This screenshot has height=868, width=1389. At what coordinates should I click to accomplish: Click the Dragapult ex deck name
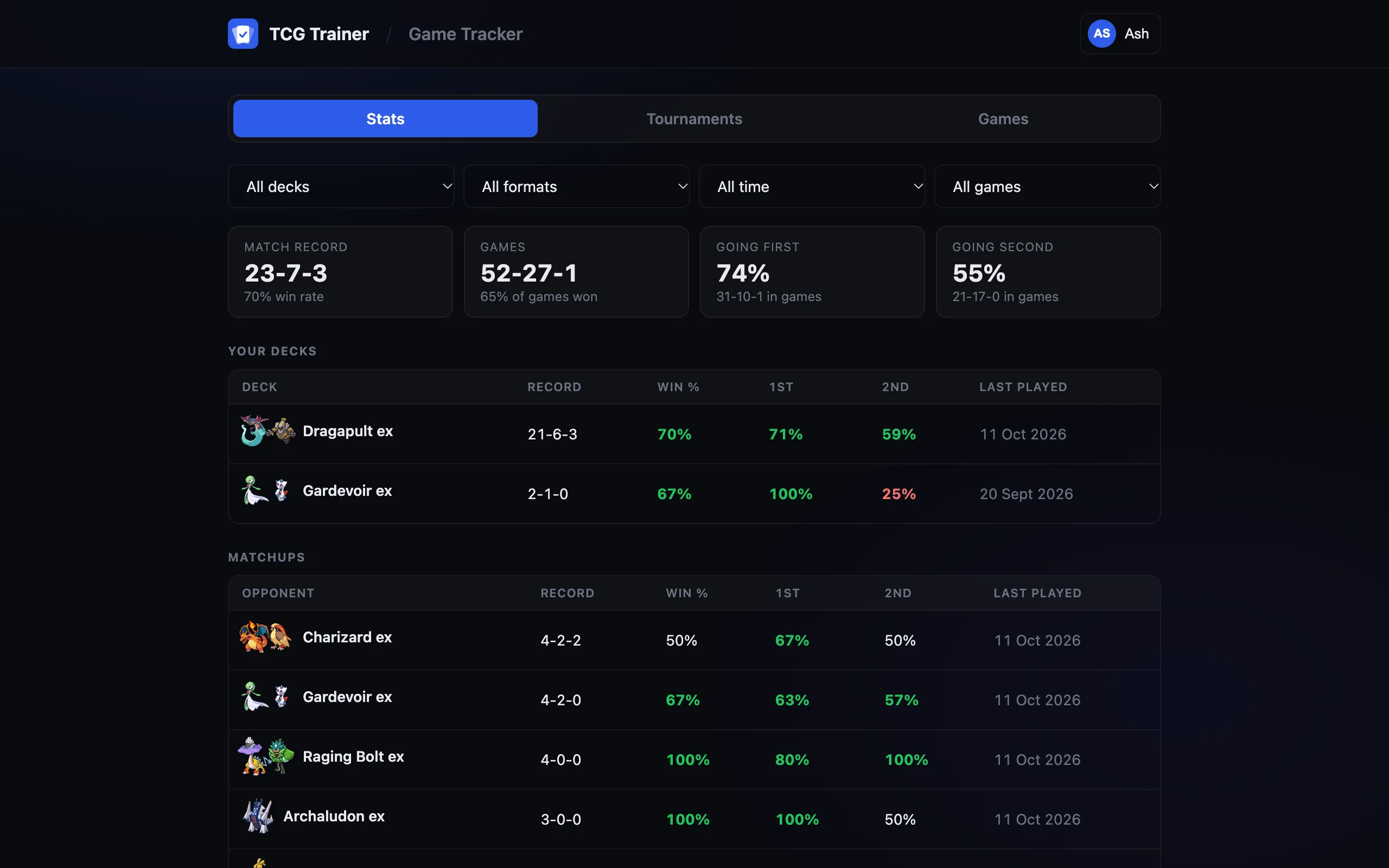point(348,431)
